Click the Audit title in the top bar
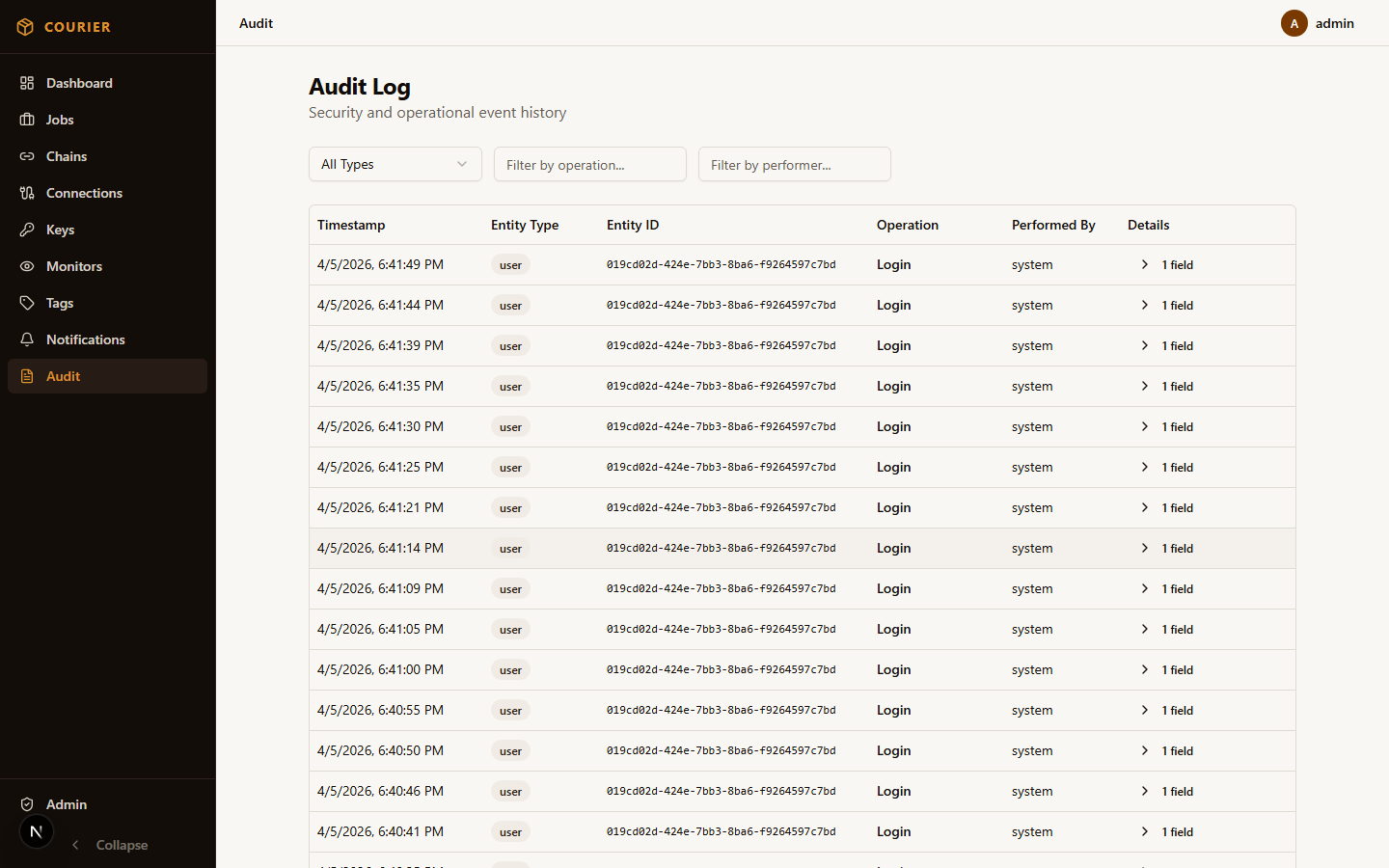Viewport: 1389px width, 868px height. coord(256,23)
